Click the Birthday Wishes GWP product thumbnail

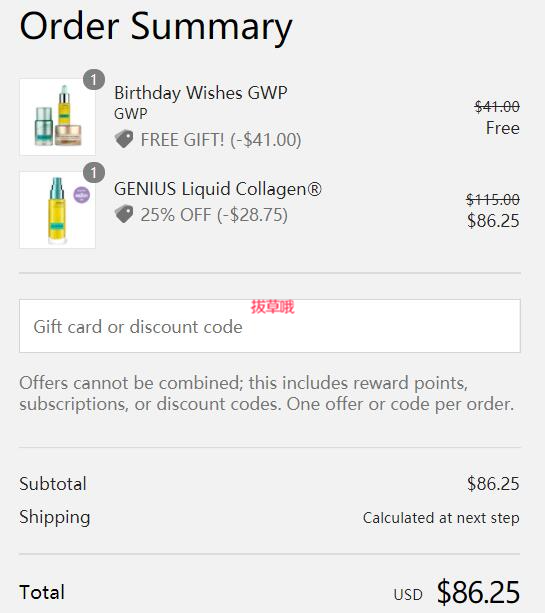tap(57, 117)
